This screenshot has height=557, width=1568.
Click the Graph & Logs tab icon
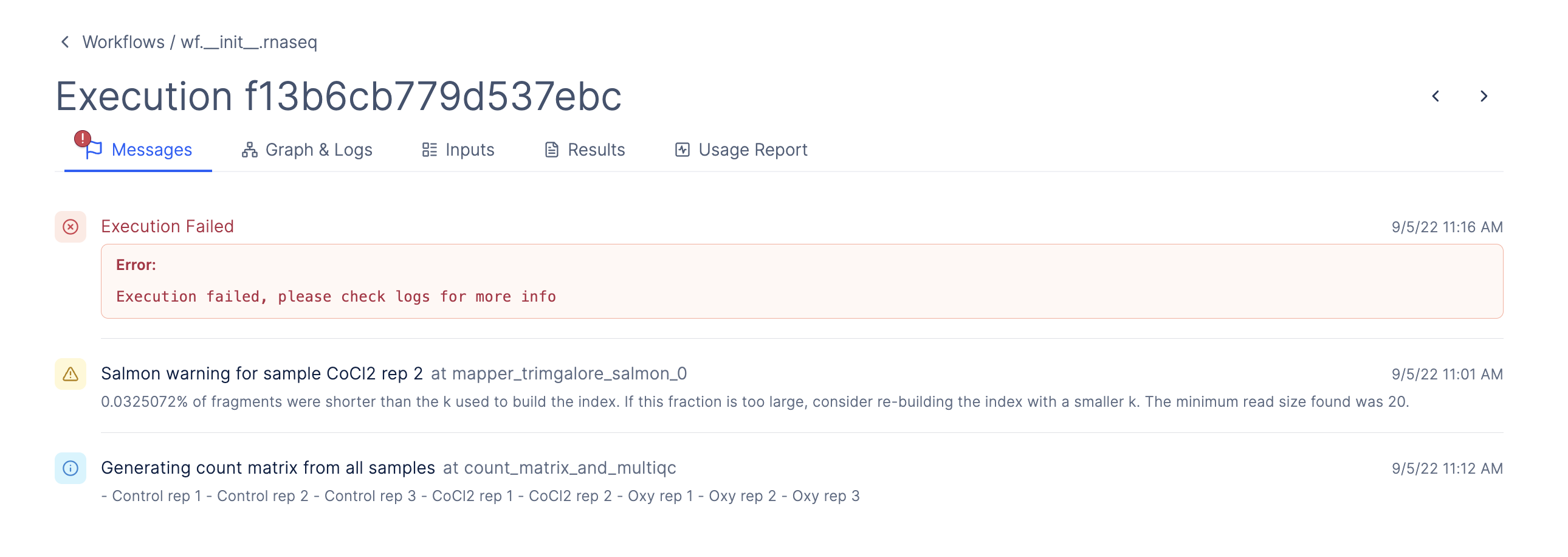pos(249,150)
